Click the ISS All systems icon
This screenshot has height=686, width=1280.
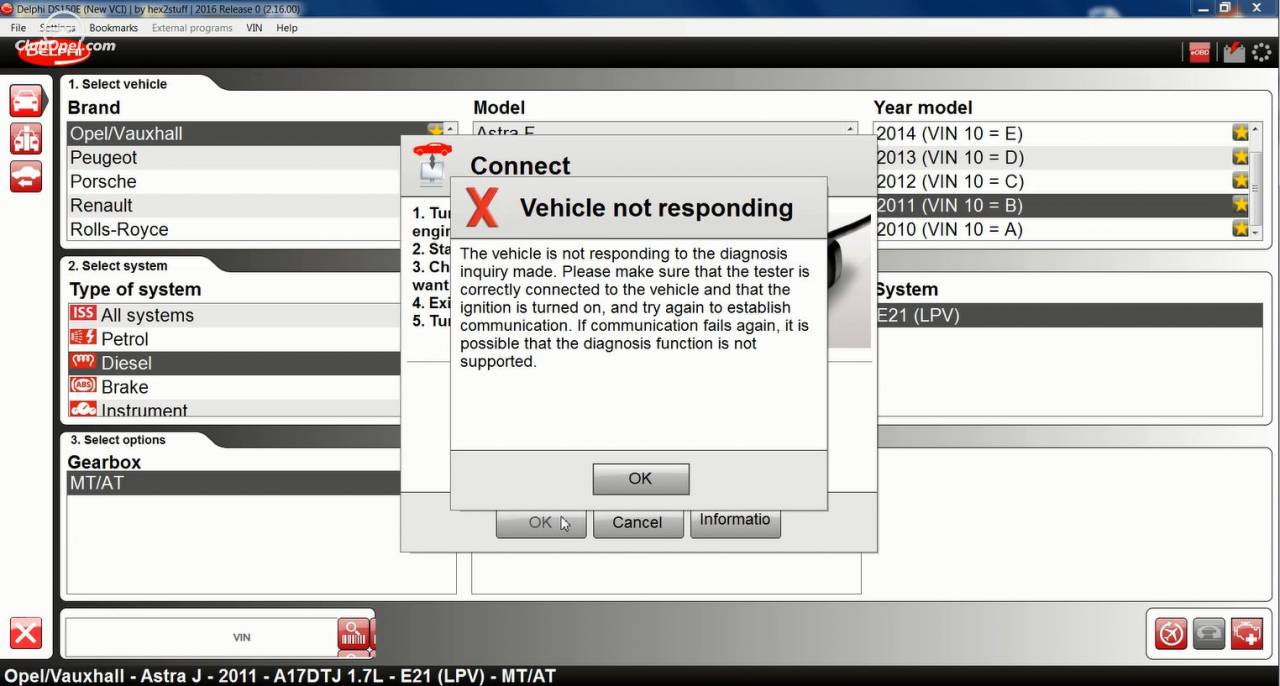(x=83, y=314)
